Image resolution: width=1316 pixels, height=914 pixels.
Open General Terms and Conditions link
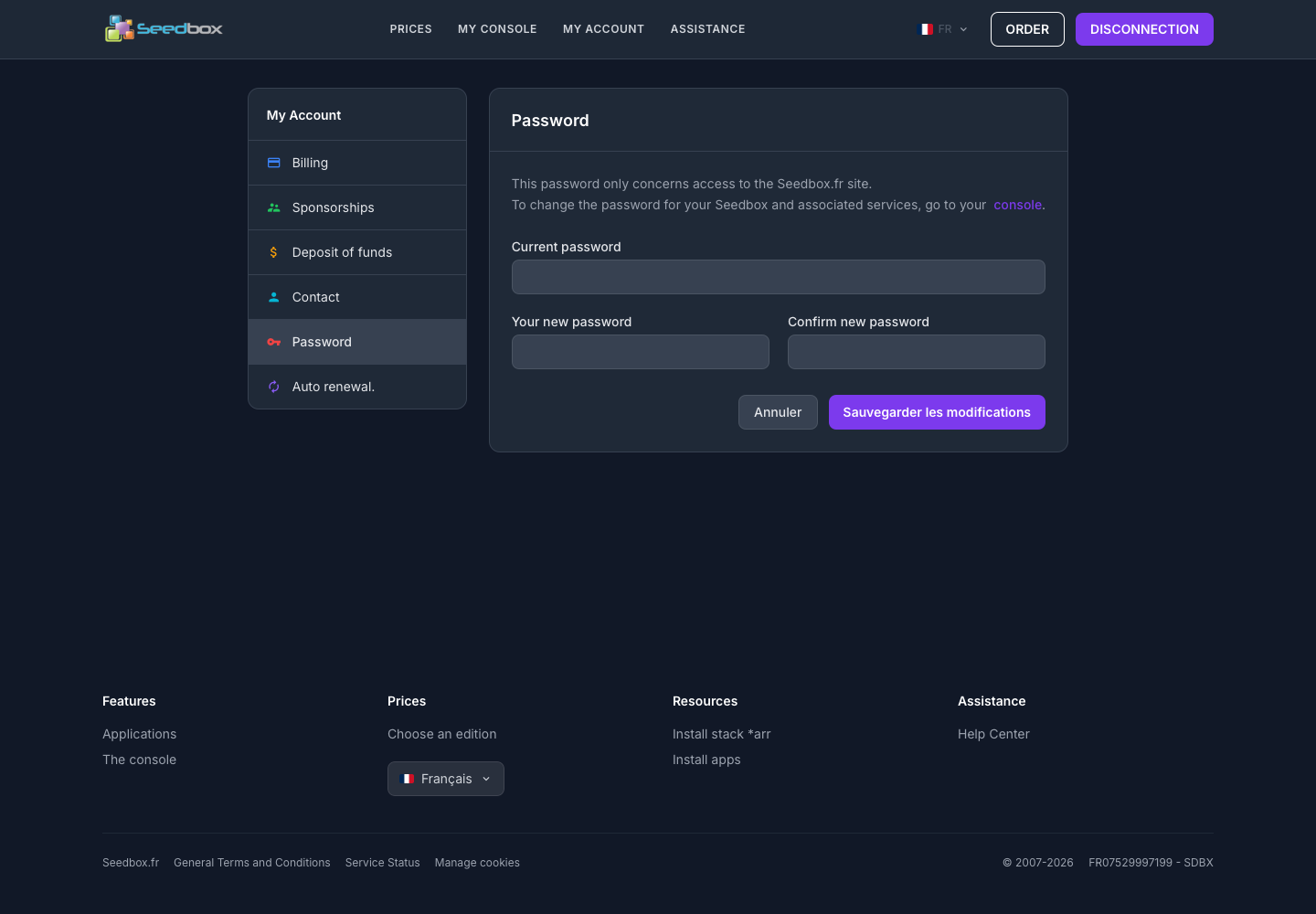pos(252,863)
